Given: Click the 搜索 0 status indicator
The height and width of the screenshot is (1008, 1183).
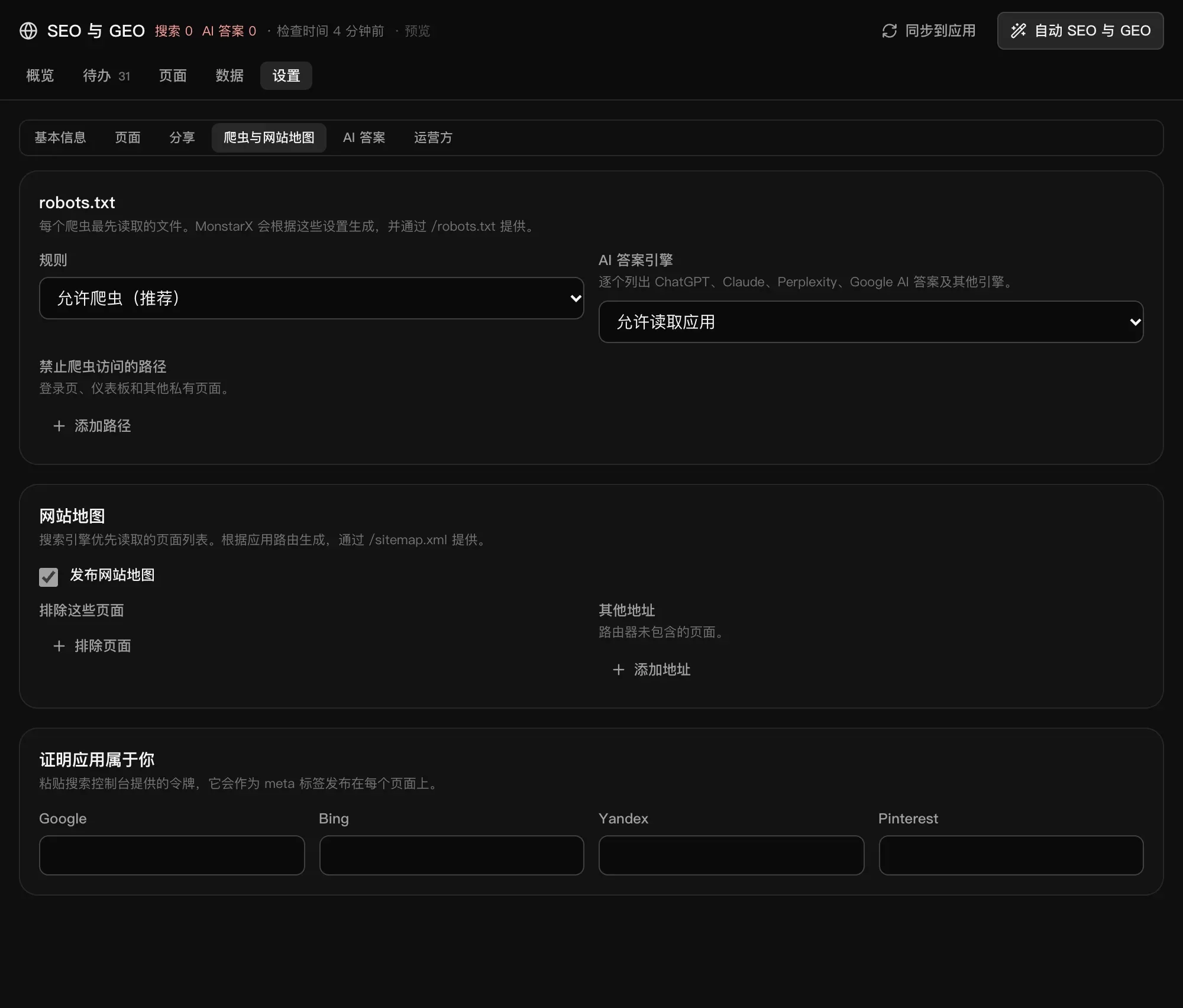Looking at the screenshot, I should coord(174,31).
